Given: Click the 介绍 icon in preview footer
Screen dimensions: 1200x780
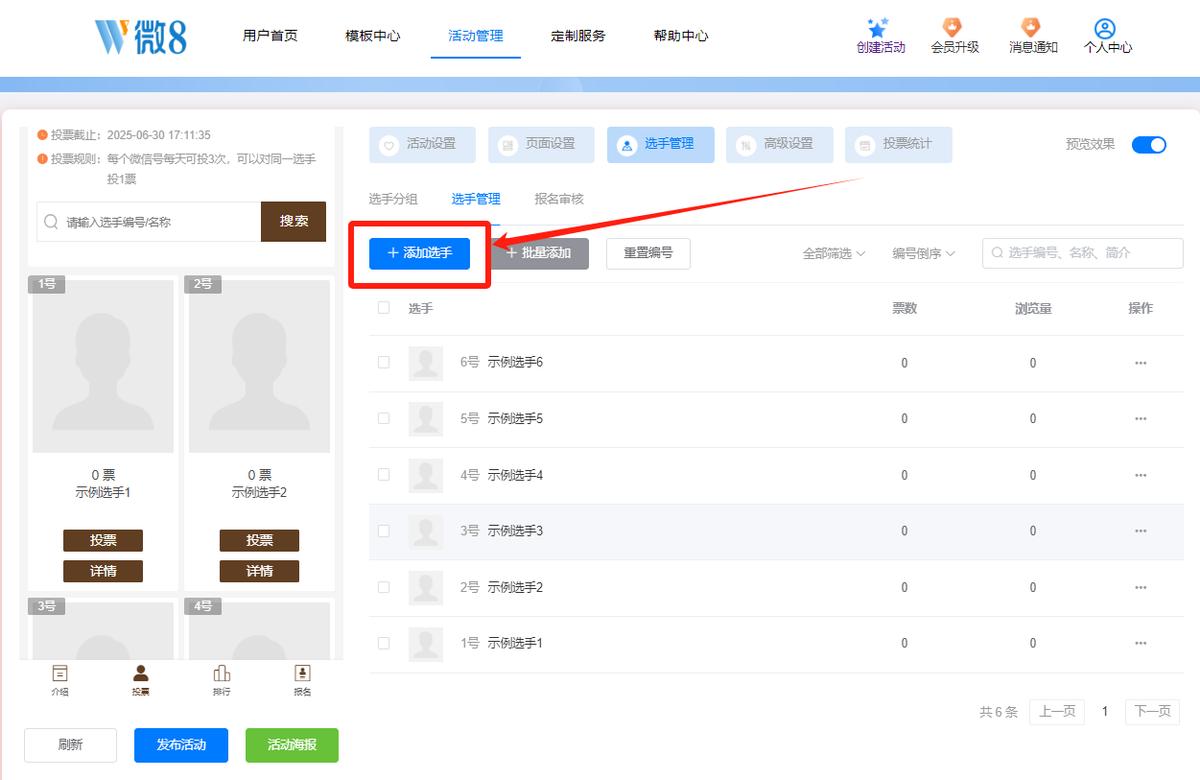Looking at the screenshot, I should click(x=60, y=673).
